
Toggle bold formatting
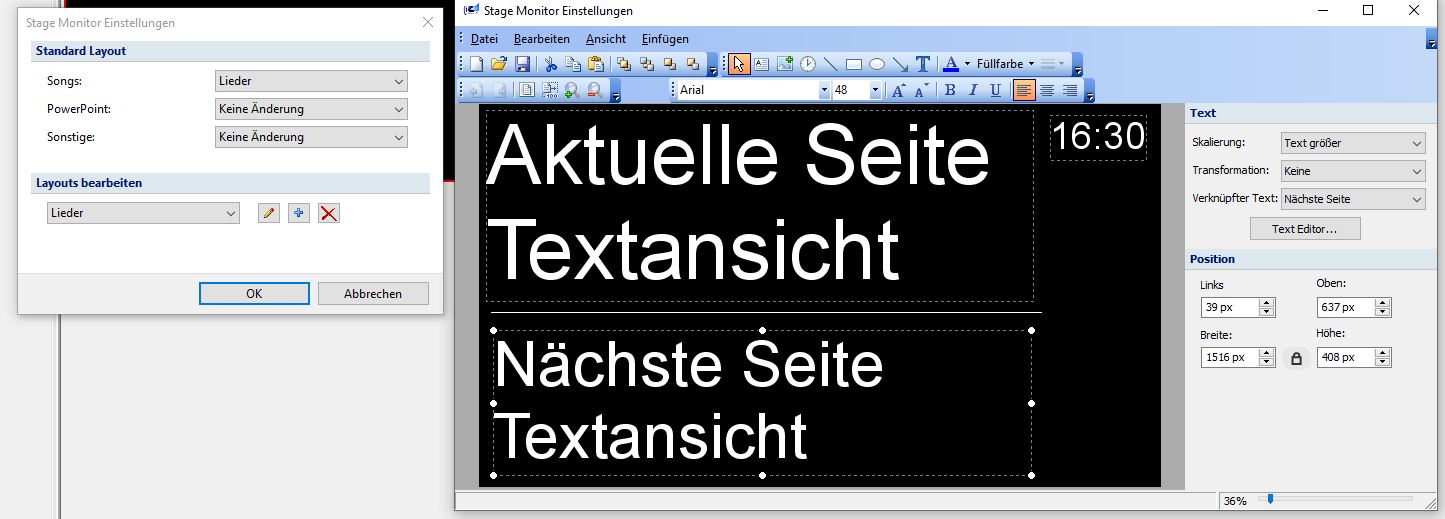pyautogui.click(x=950, y=90)
